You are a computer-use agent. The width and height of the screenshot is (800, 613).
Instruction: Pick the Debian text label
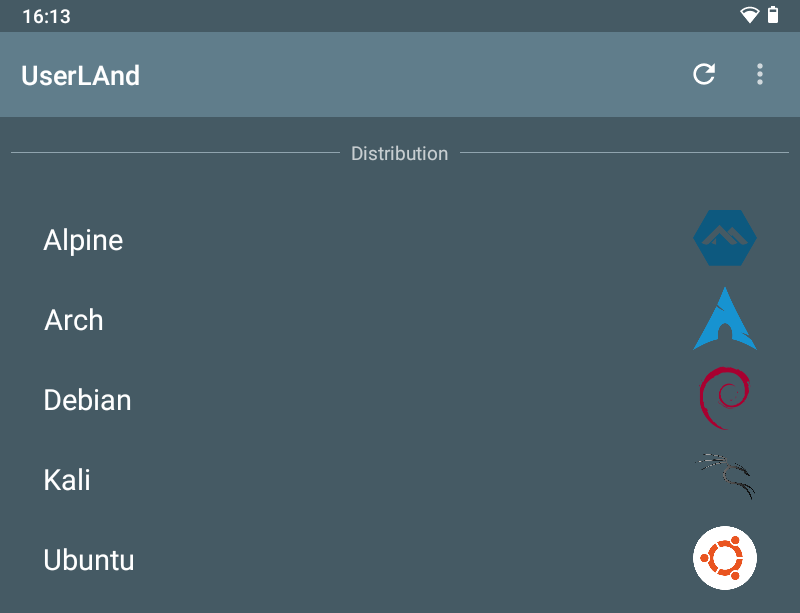(87, 400)
